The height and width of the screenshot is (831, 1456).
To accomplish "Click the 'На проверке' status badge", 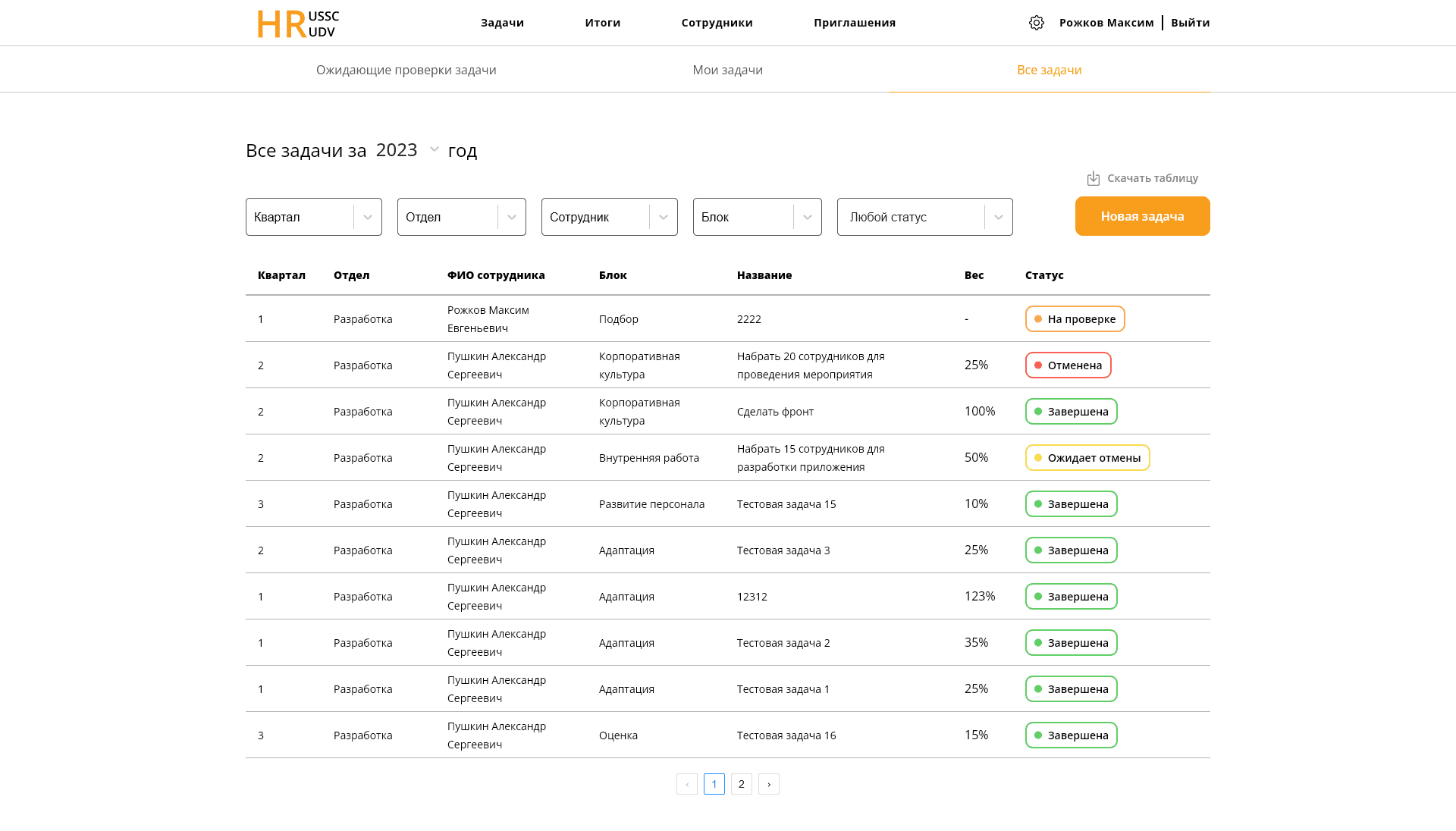I will 1075,319.
